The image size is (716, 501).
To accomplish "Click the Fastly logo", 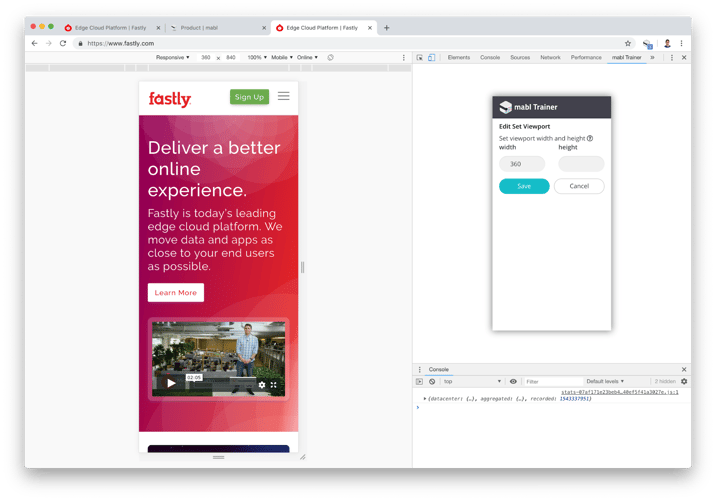I will tap(170, 99).
